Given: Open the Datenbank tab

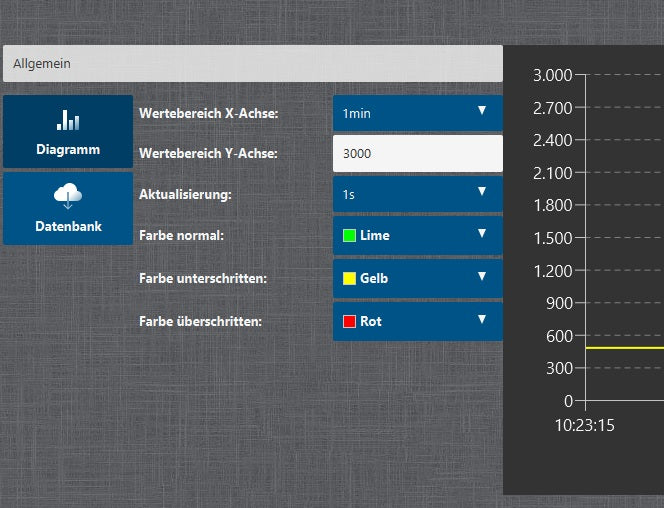Looking at the screenshot, I should [68, 209].
